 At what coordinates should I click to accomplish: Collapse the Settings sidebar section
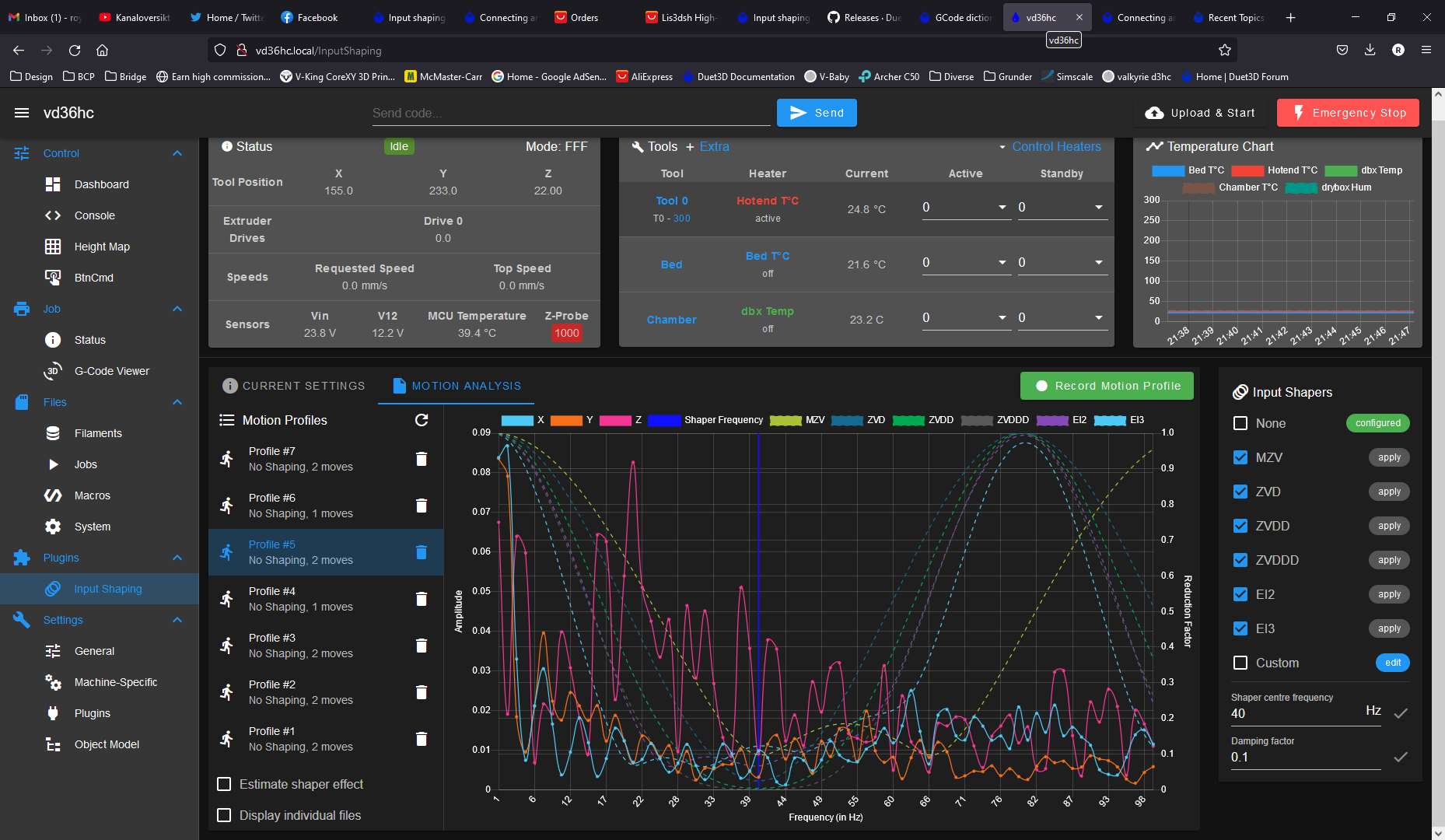(177, 620)
